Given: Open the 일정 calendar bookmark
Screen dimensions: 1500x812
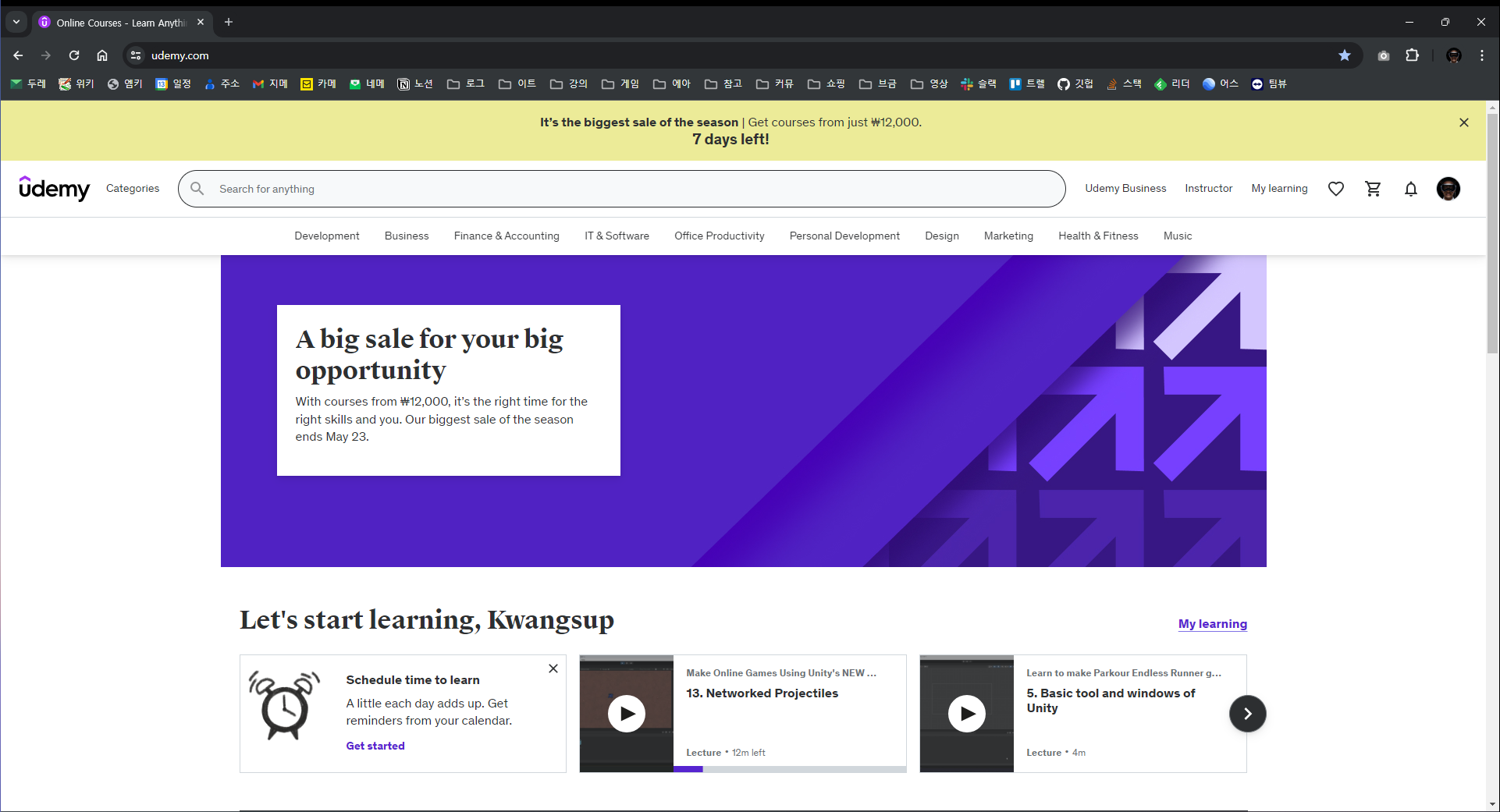Looking at the screenshot, I should [173, 84].
